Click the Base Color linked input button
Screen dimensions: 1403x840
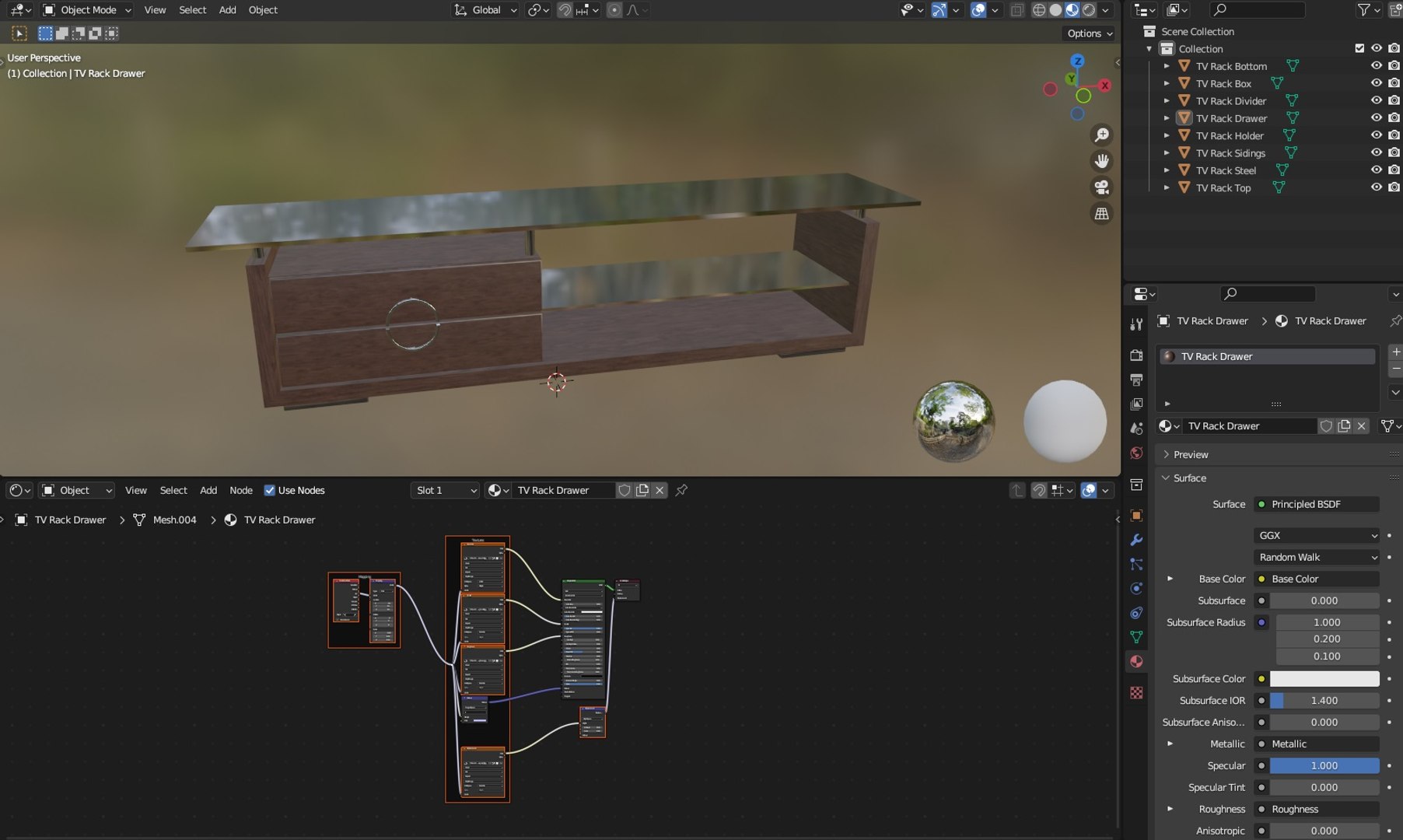(x=1317, y=579)
